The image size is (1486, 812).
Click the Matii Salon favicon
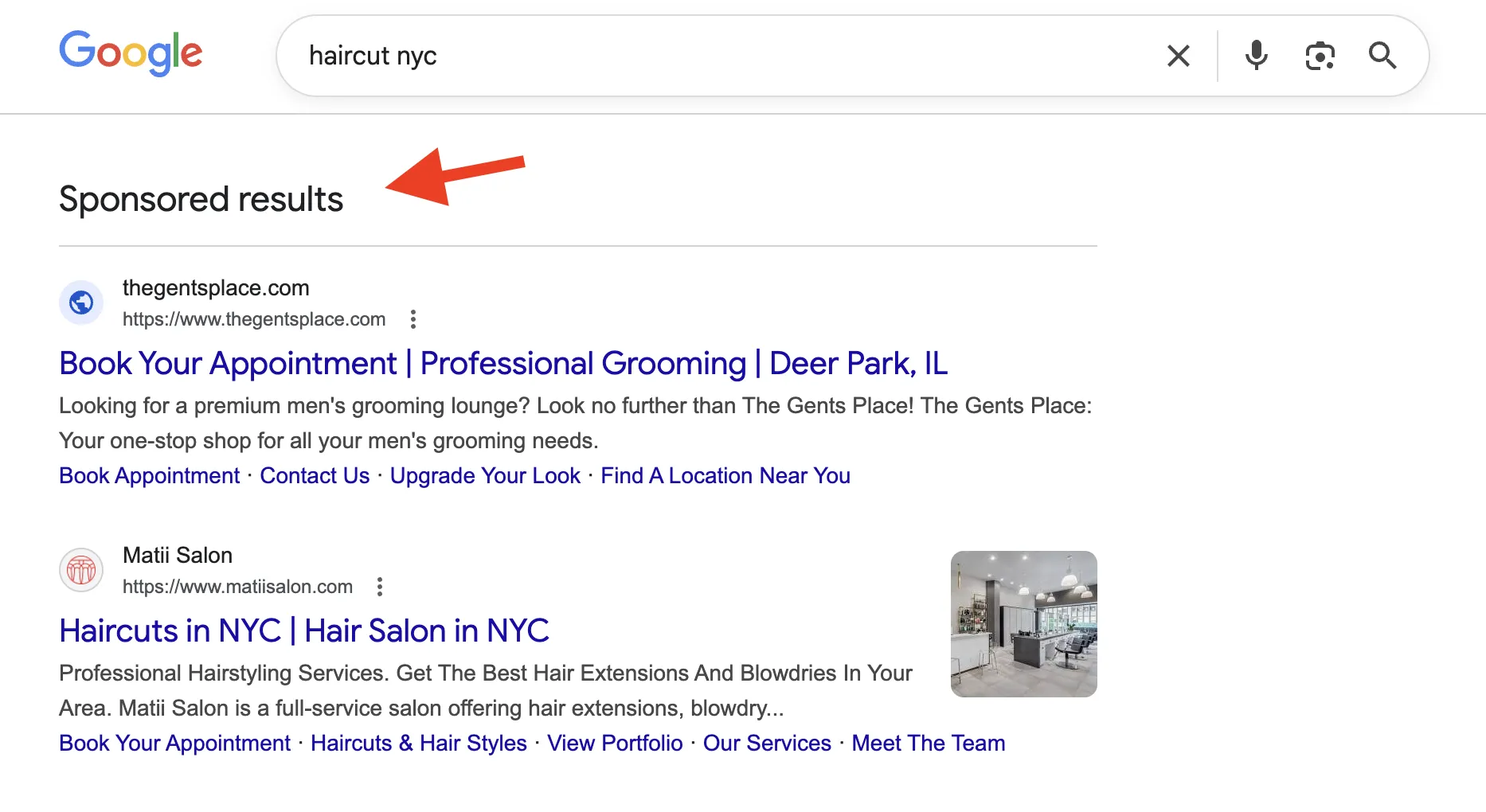(x=81, y=570)
